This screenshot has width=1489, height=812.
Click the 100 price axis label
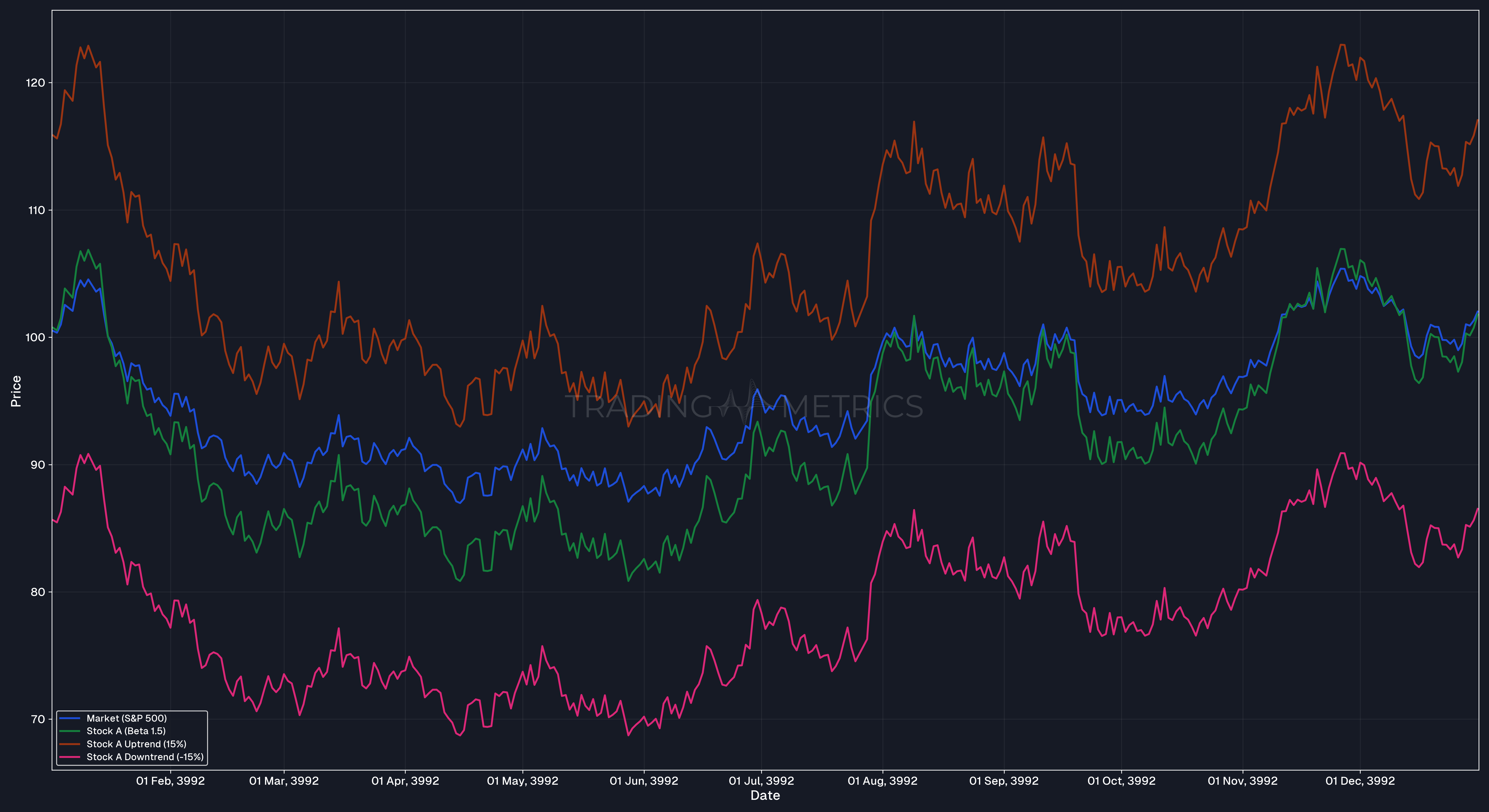35,337
